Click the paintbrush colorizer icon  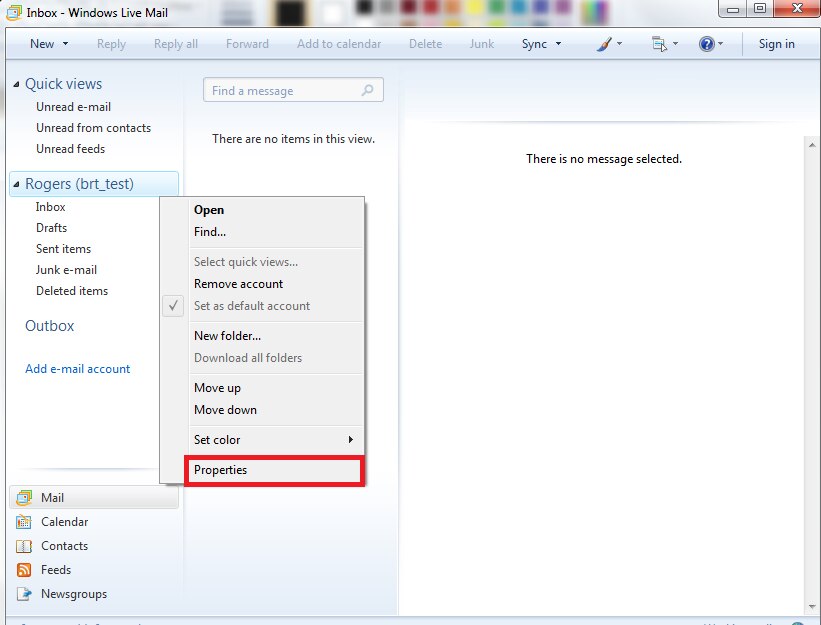pyautogui.click(x=604, y=44)
